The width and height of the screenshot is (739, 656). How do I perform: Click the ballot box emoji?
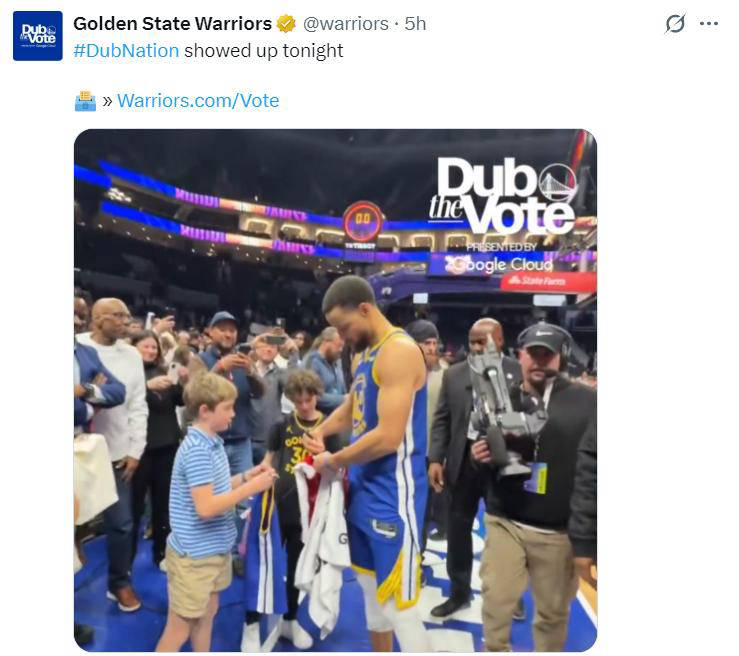click(x=85, y=101)
